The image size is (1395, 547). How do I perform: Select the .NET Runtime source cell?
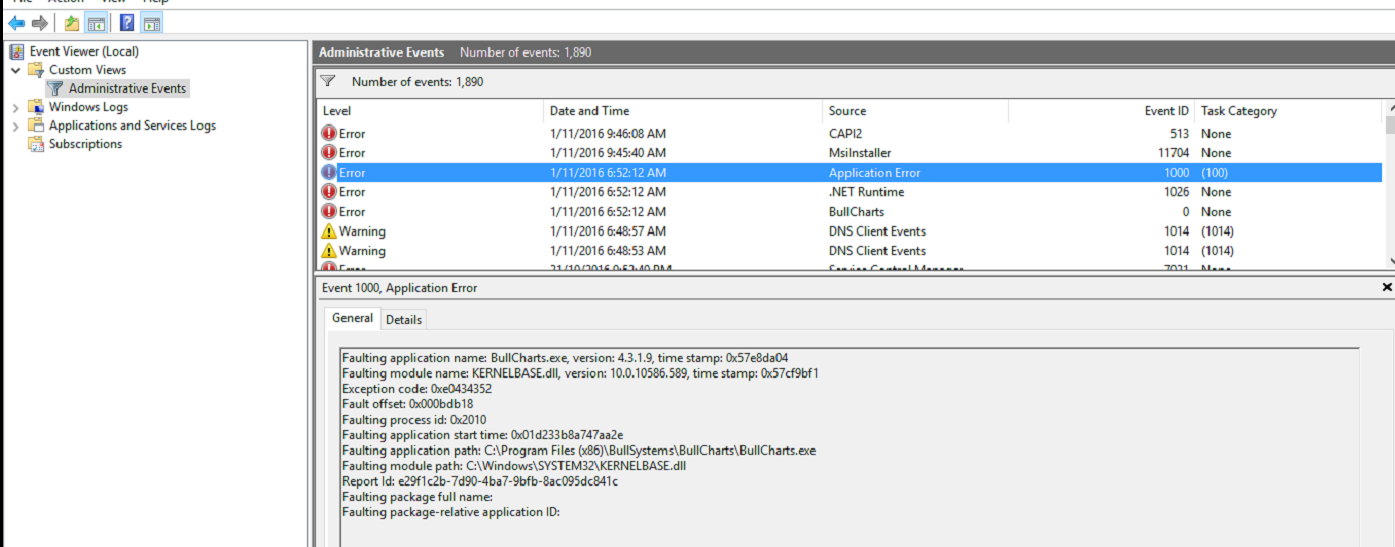click(x=866, y=192)
